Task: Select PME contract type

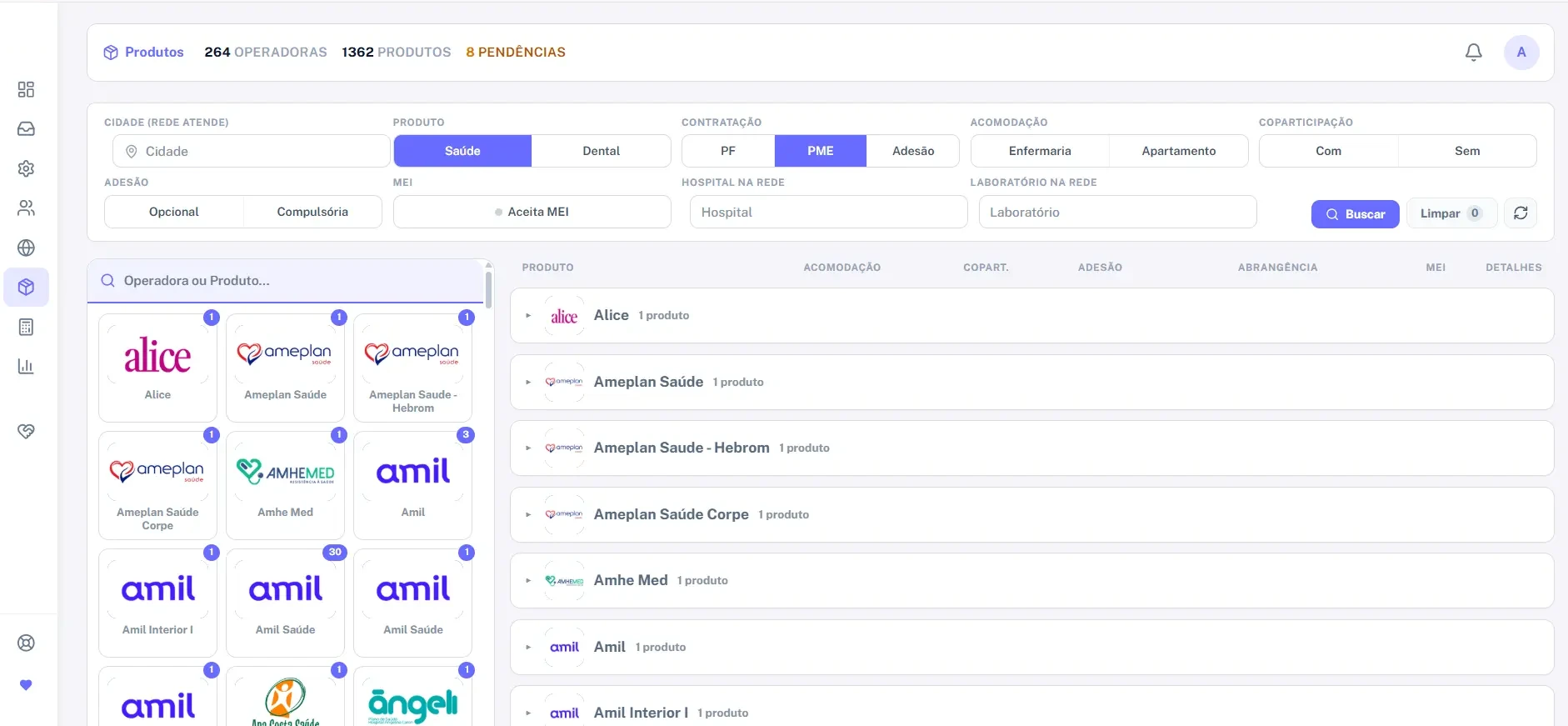Action: click(x=821, y=151)
